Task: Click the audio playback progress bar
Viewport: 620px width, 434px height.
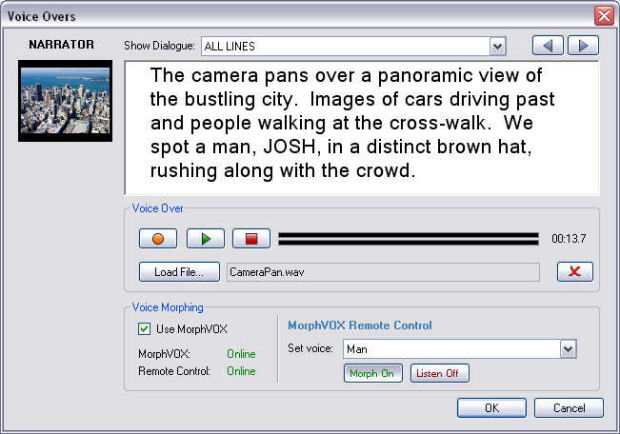Action: [x=408, y=239]
